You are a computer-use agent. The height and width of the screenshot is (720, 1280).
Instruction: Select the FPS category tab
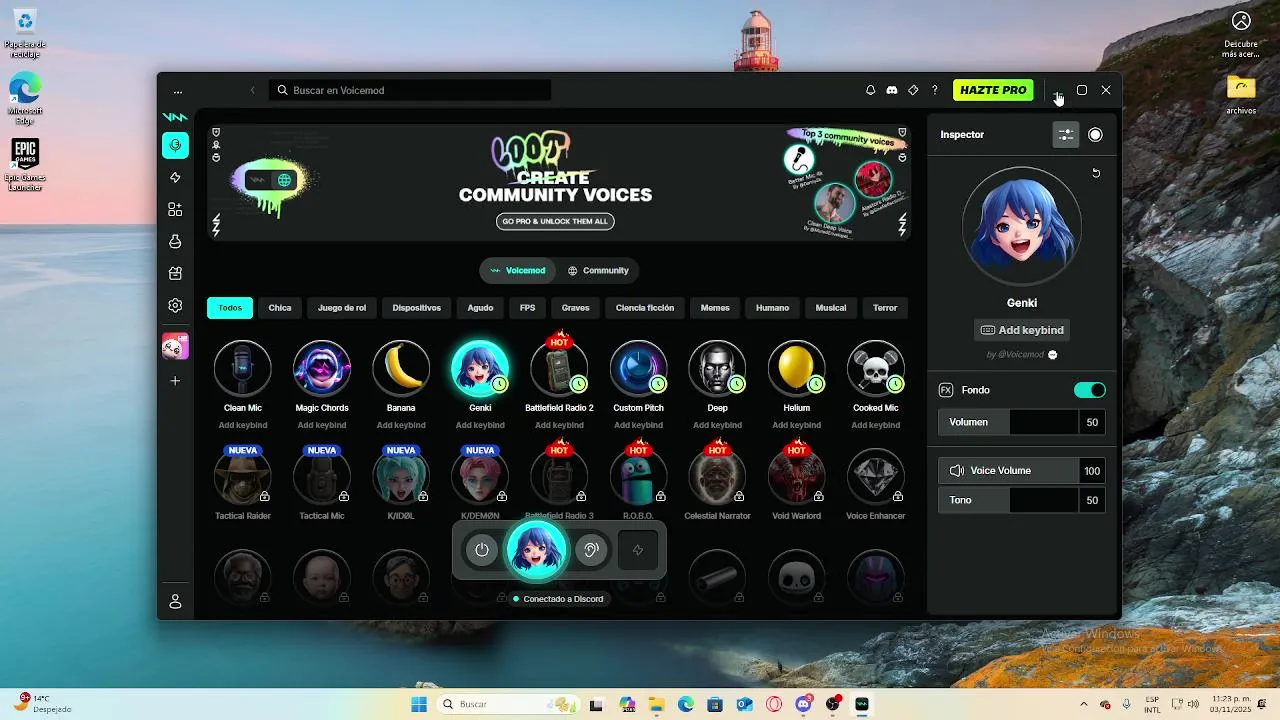528,308
